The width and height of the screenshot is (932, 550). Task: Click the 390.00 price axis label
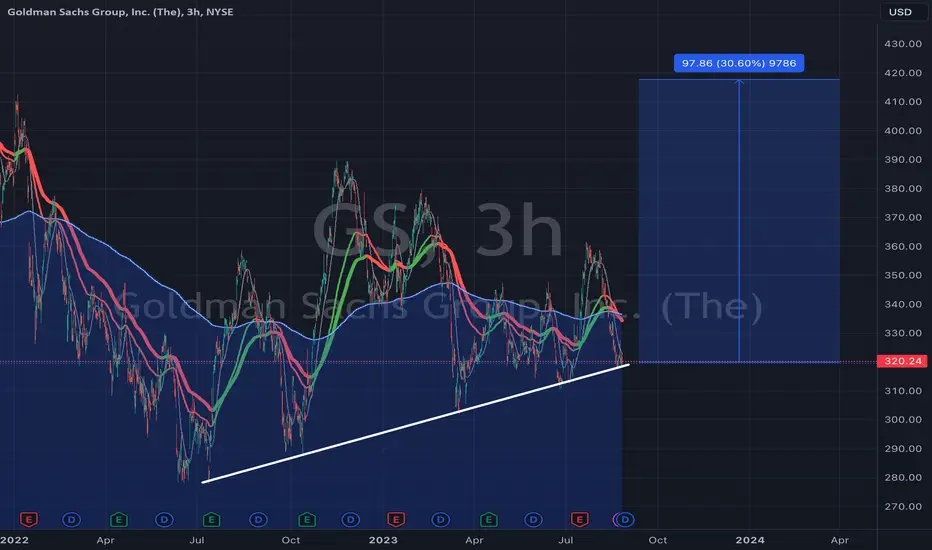point(903,159)
